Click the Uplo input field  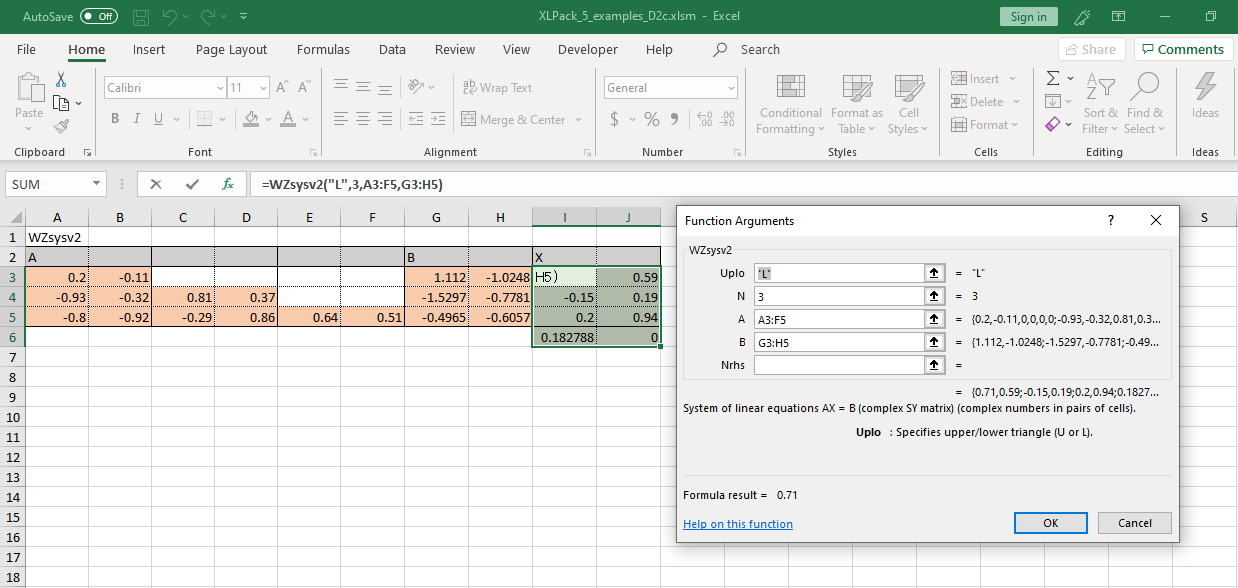click(838, 273)
